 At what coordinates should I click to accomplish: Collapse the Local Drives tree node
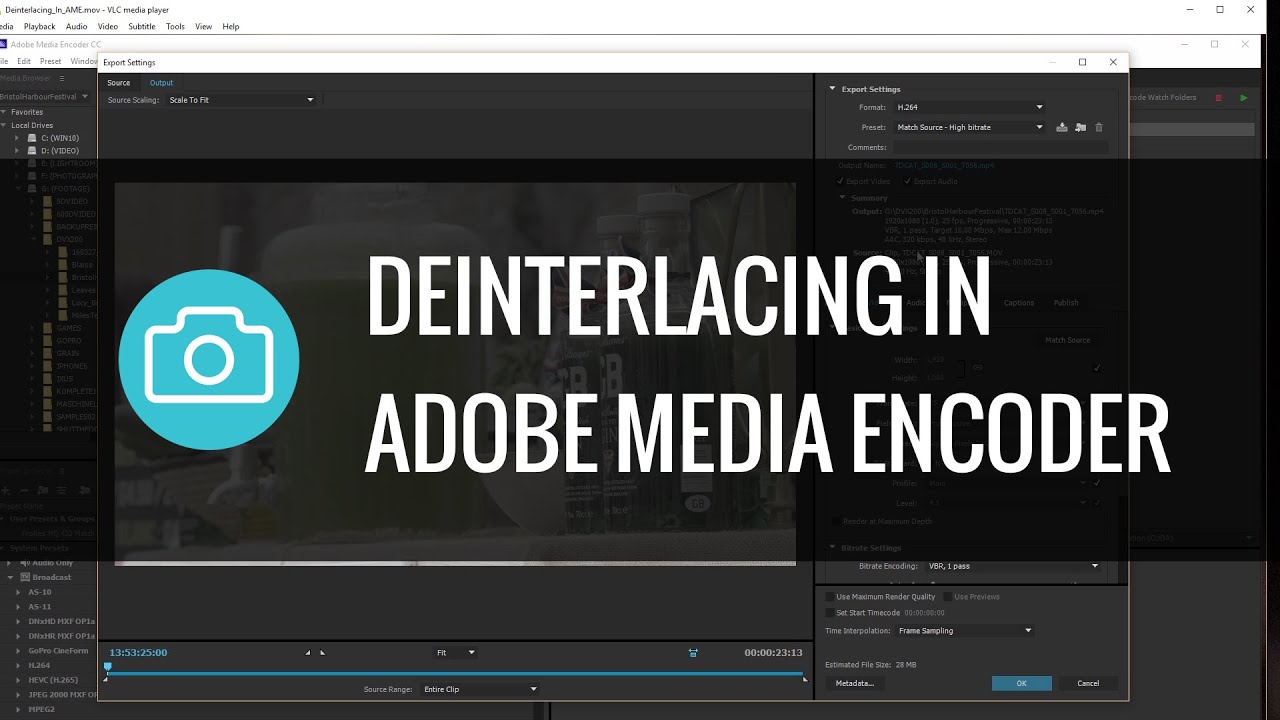click(5, 125)
